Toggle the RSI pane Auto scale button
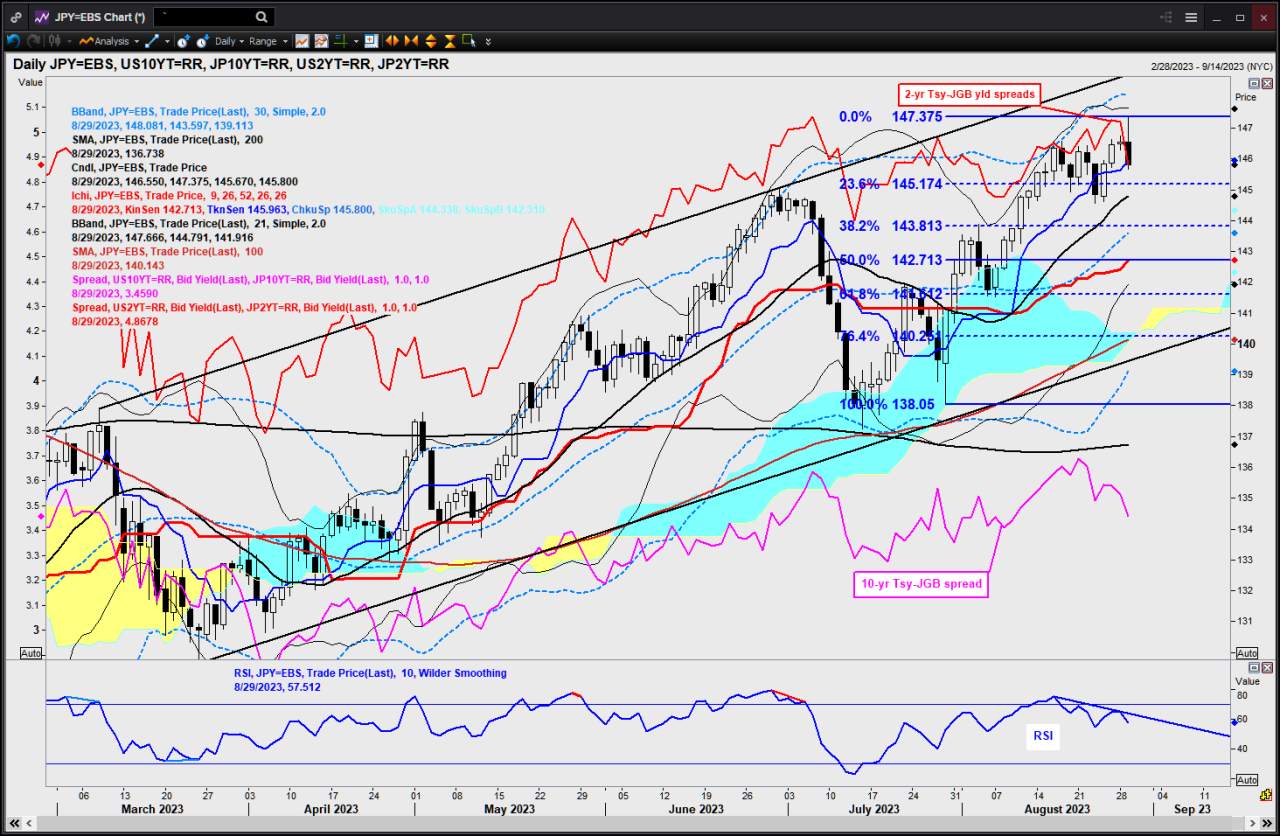 (1246, 779)
